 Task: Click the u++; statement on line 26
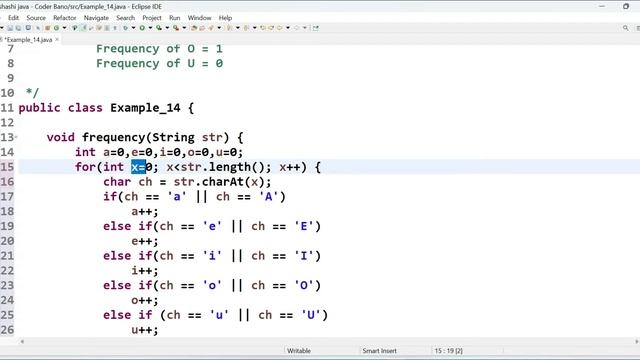click(x=145, y=330)
